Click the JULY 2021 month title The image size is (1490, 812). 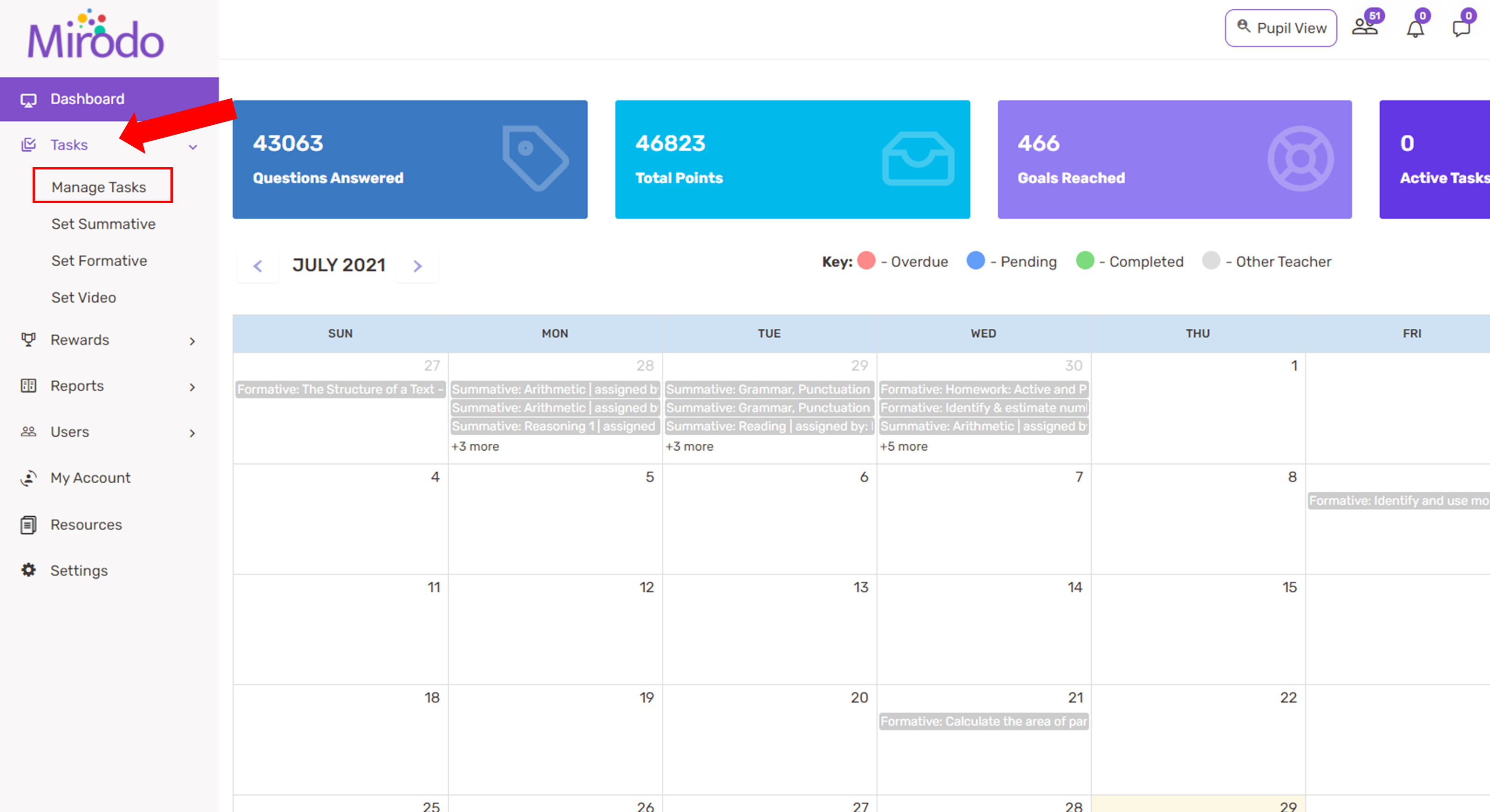tap(339, 265)
